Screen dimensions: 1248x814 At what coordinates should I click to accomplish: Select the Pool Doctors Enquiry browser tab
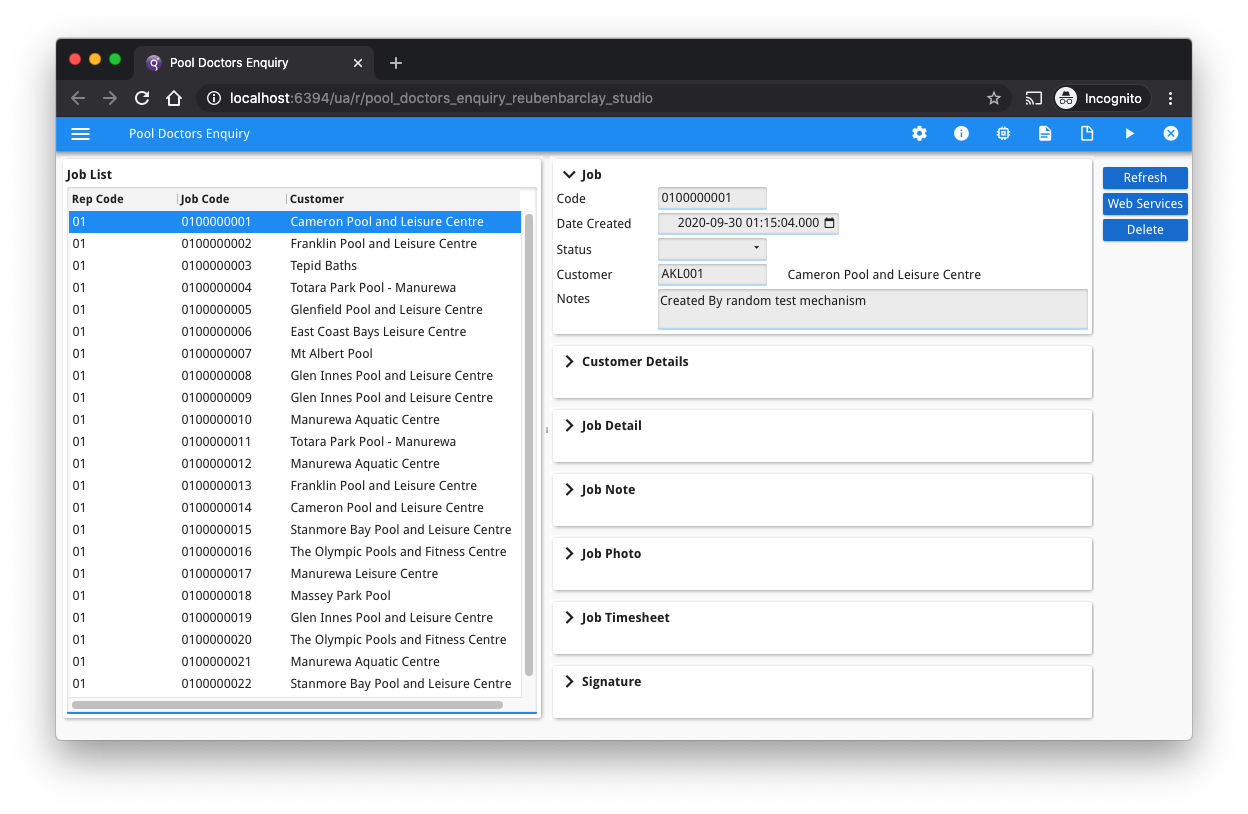[256, 63]
